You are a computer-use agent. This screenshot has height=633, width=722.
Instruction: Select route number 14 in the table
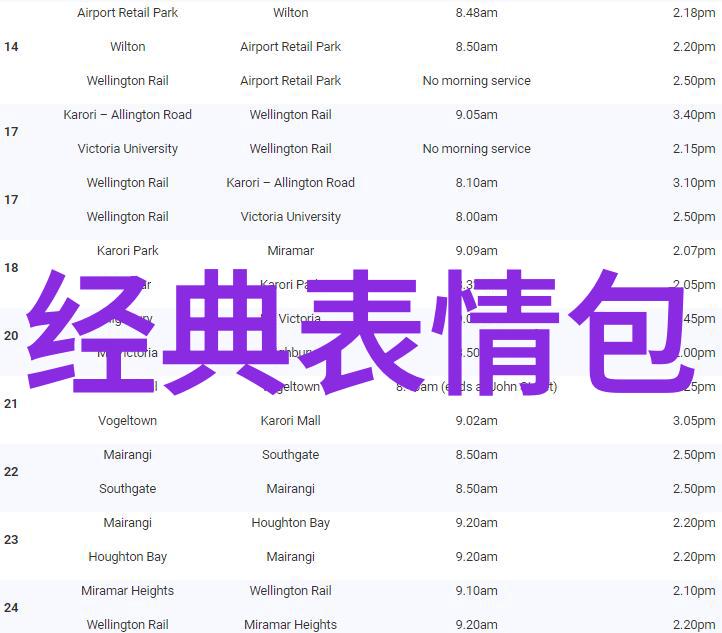point(11,46)
